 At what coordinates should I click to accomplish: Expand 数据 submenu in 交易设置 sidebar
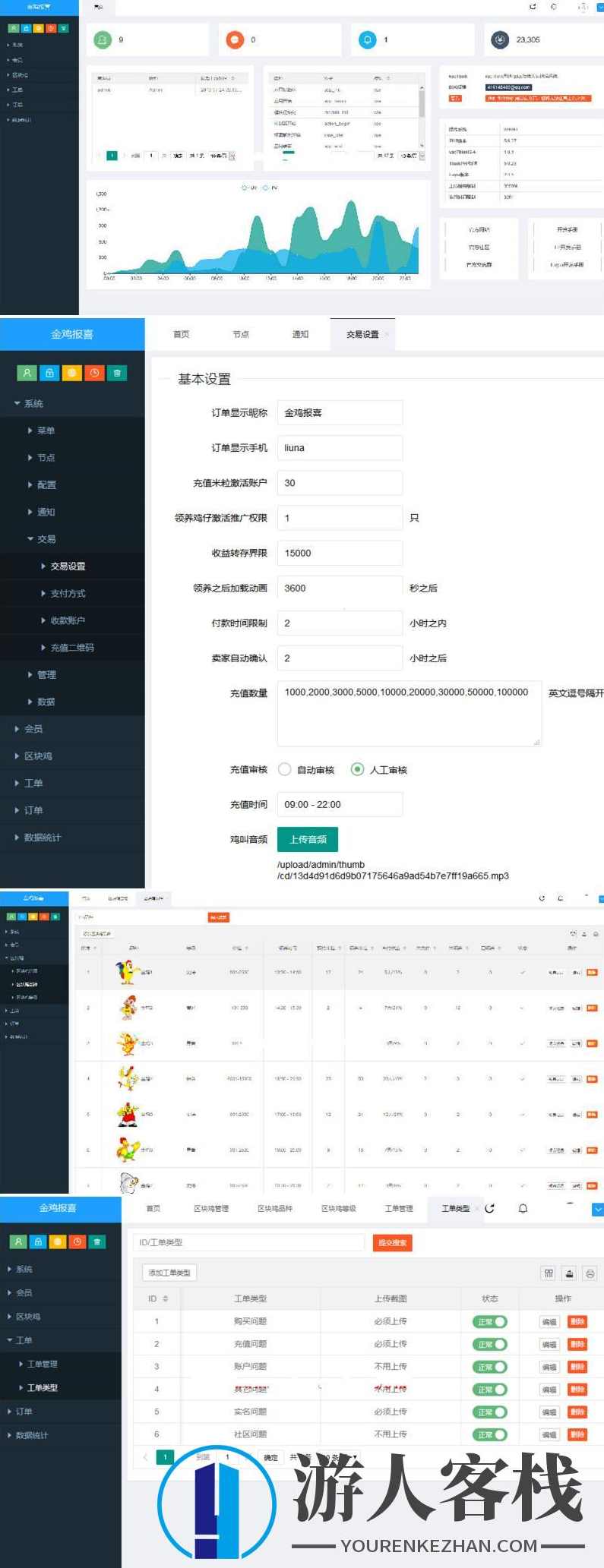point(30,702)
